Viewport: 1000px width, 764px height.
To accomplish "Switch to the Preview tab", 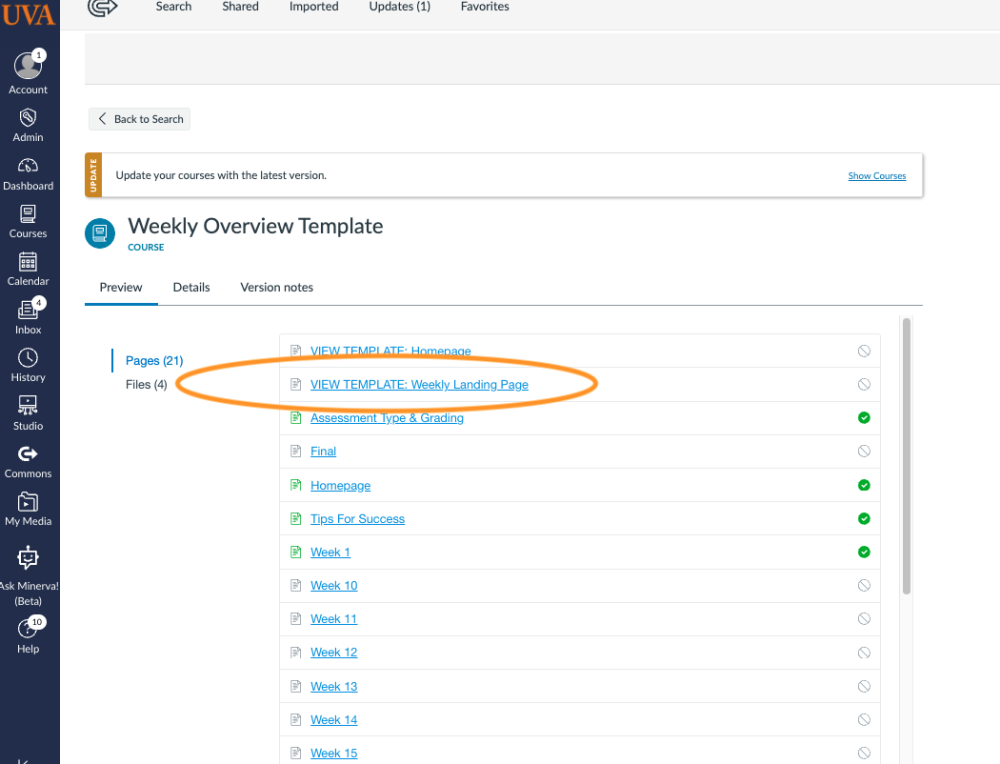I will click(x=121, y=288).
